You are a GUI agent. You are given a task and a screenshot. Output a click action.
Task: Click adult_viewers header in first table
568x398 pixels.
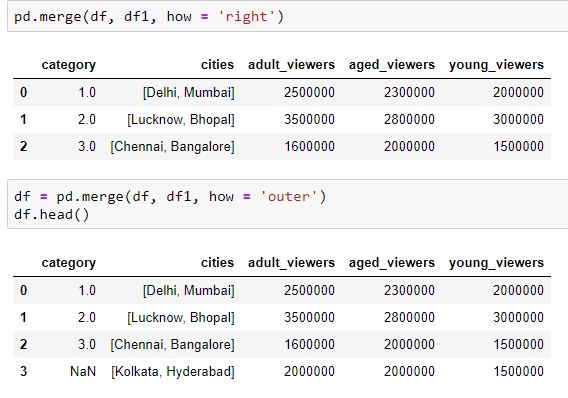[291, 64]
